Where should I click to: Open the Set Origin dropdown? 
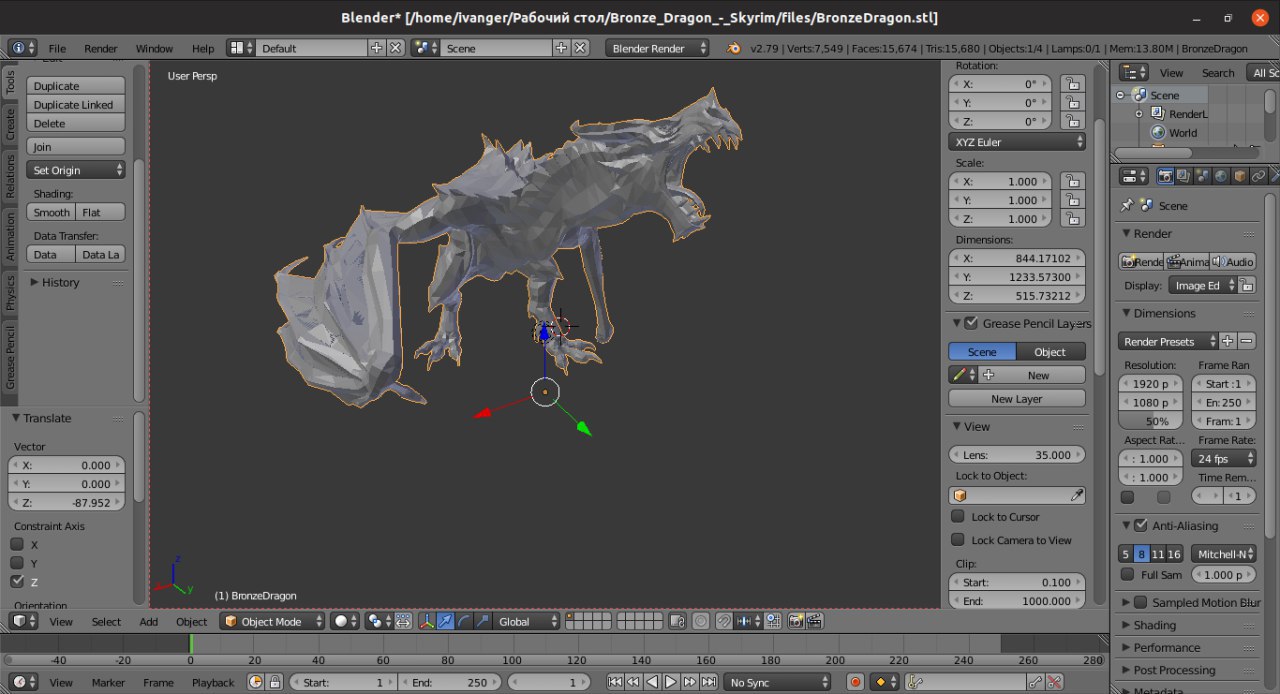[76, 170]
